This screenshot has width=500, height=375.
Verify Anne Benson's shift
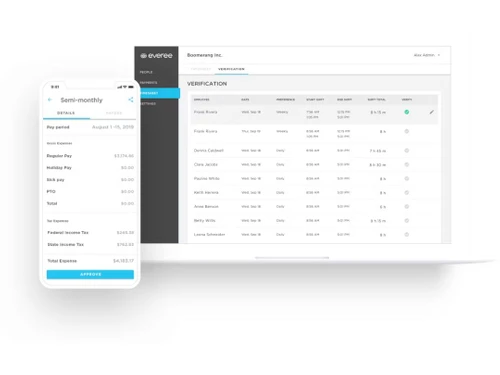point(407,207)
